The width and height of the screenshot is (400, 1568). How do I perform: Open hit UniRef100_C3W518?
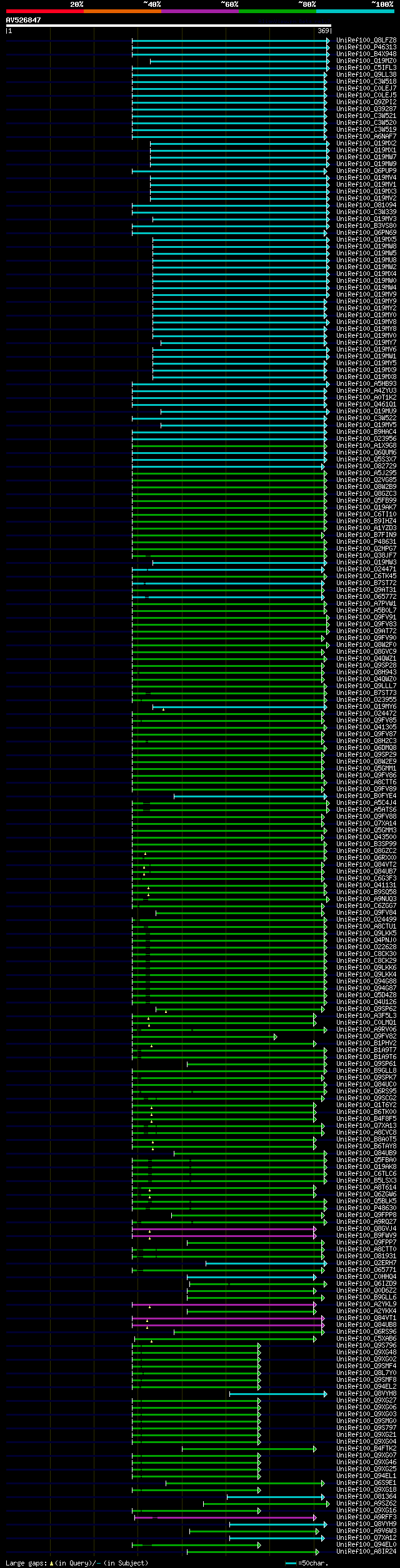(x=366, y=82)
